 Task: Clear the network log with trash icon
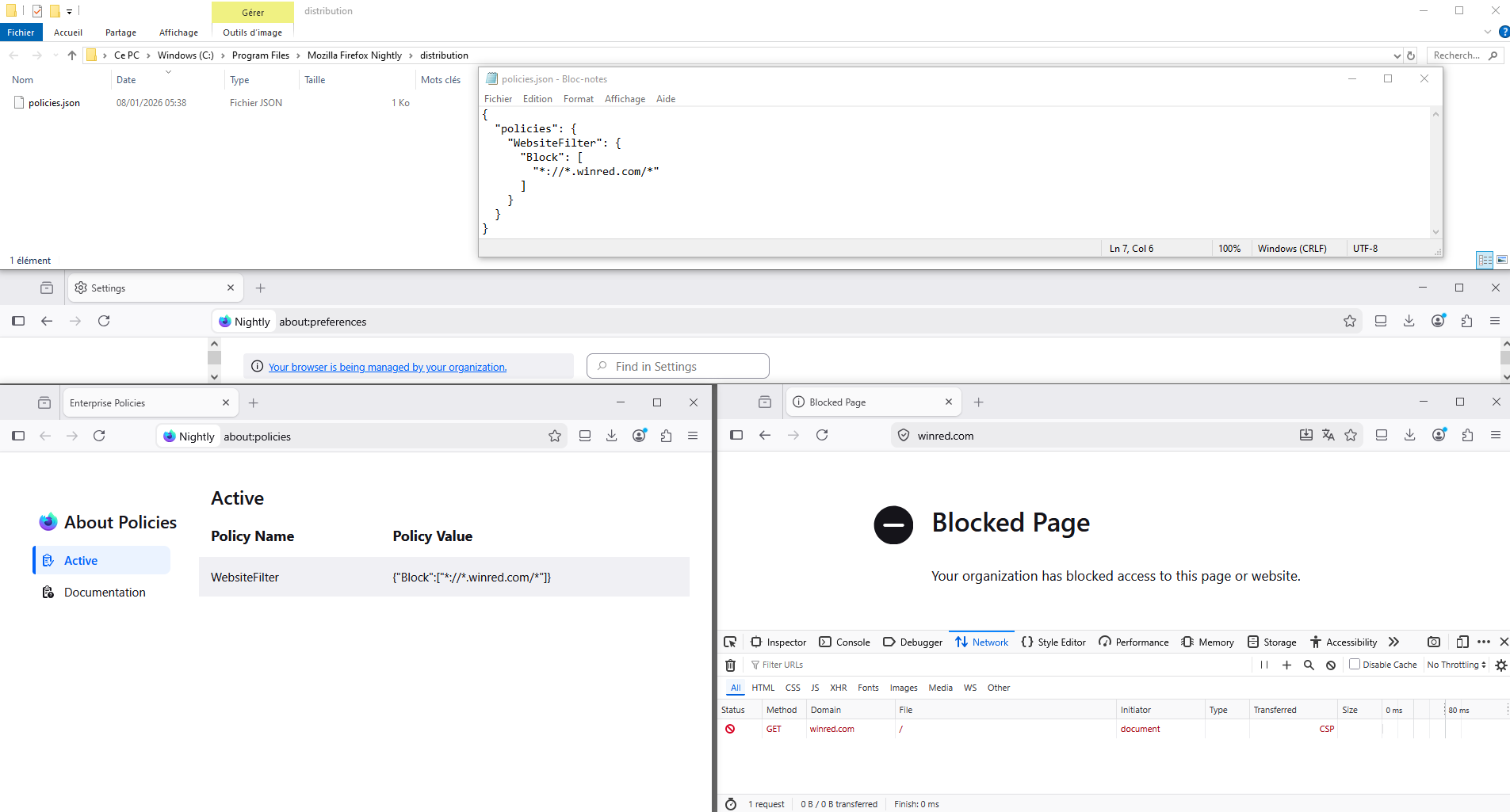[x=731, y=665]
